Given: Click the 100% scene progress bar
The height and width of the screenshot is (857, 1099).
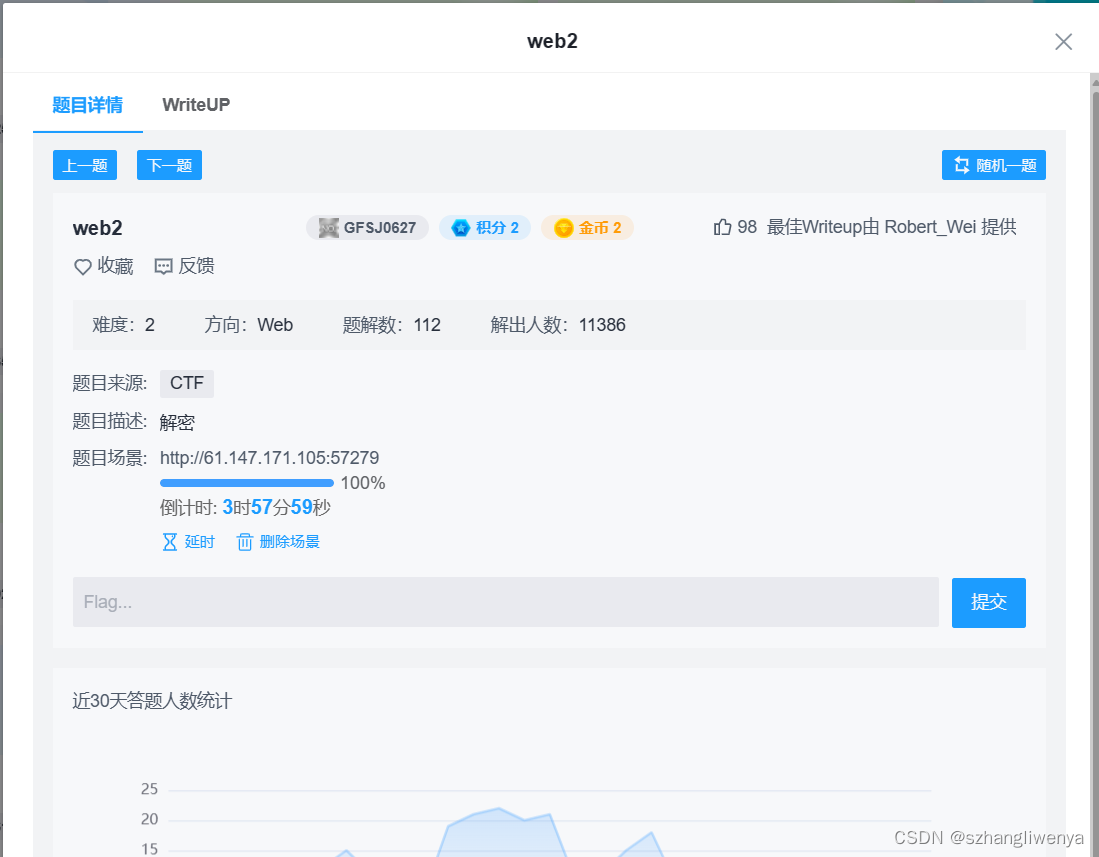Looking at the screenshot, I should 247,482.
